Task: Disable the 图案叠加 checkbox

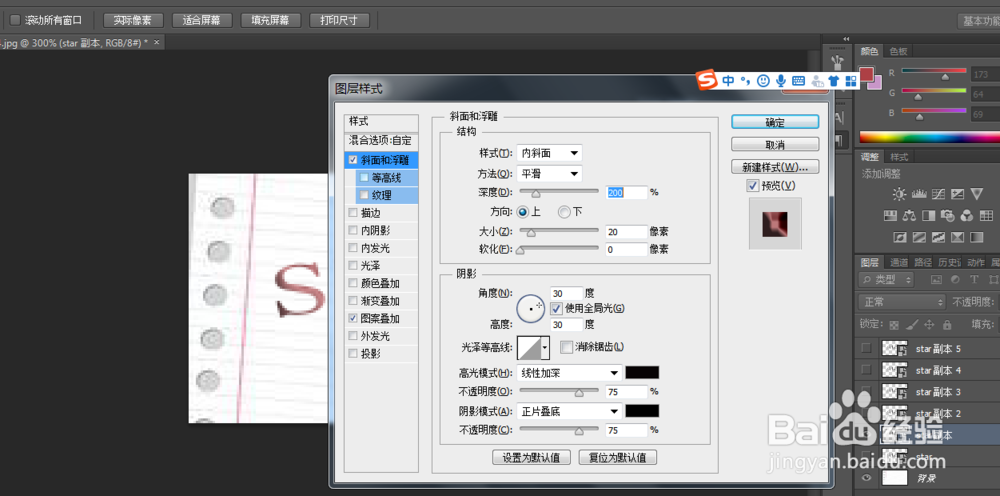Action: pos(353,317)
